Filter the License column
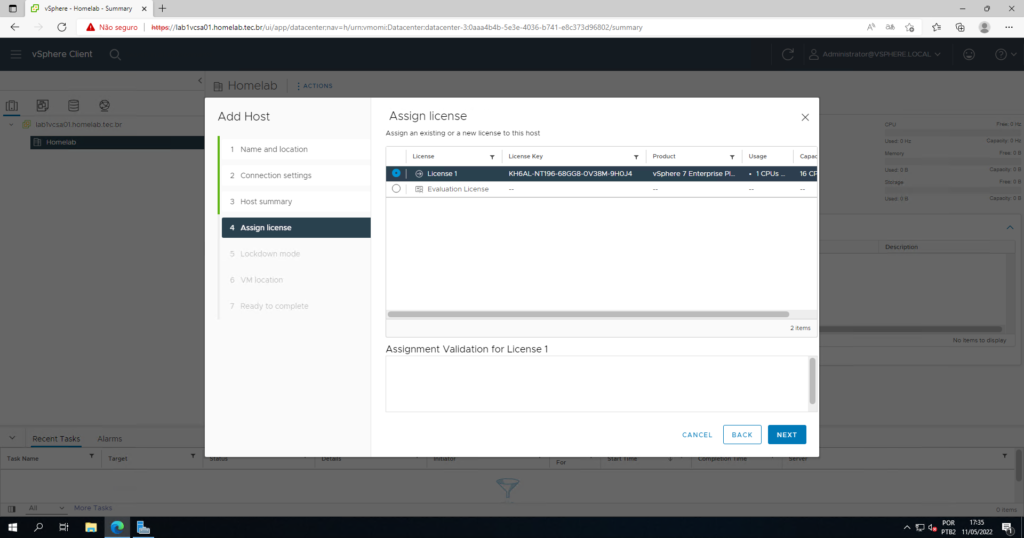Image resolution: width=1024 pixels, height=538 pixels. pos(492,157)
